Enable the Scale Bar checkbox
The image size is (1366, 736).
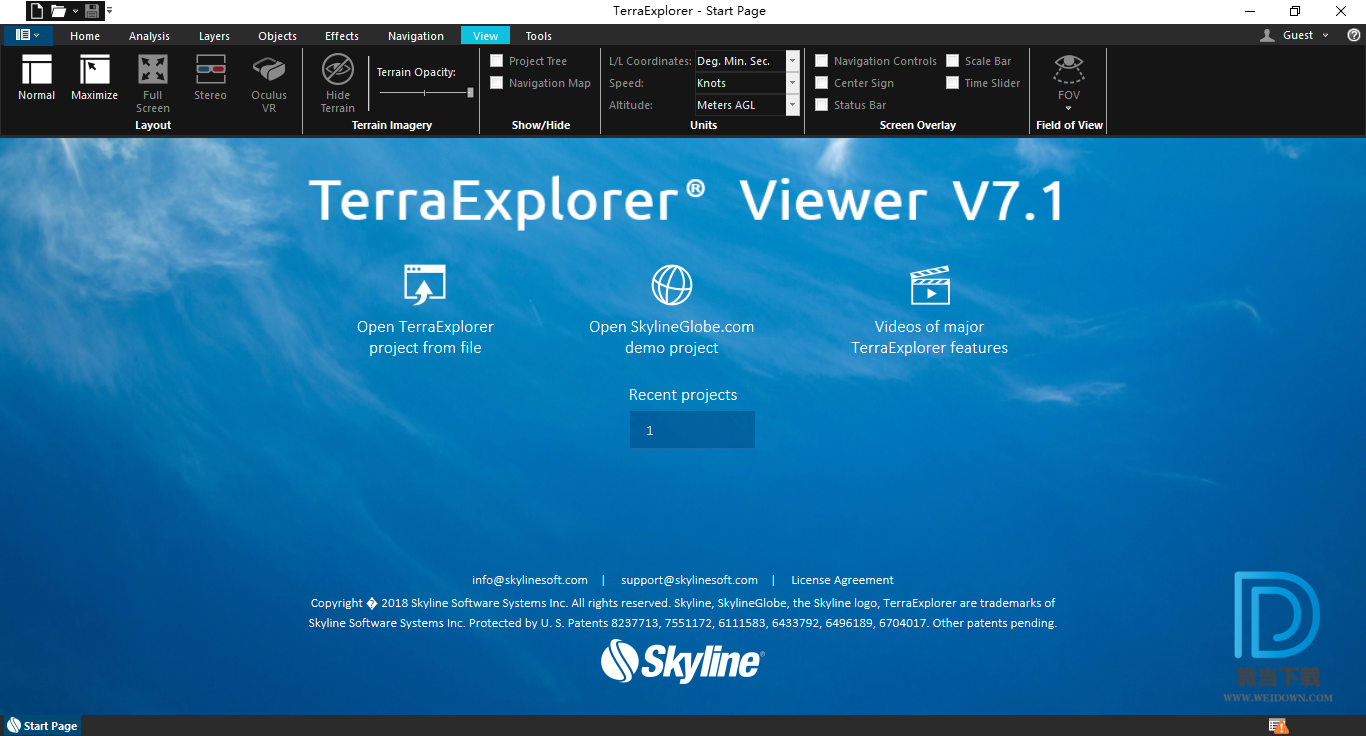[x=953, y=61]
